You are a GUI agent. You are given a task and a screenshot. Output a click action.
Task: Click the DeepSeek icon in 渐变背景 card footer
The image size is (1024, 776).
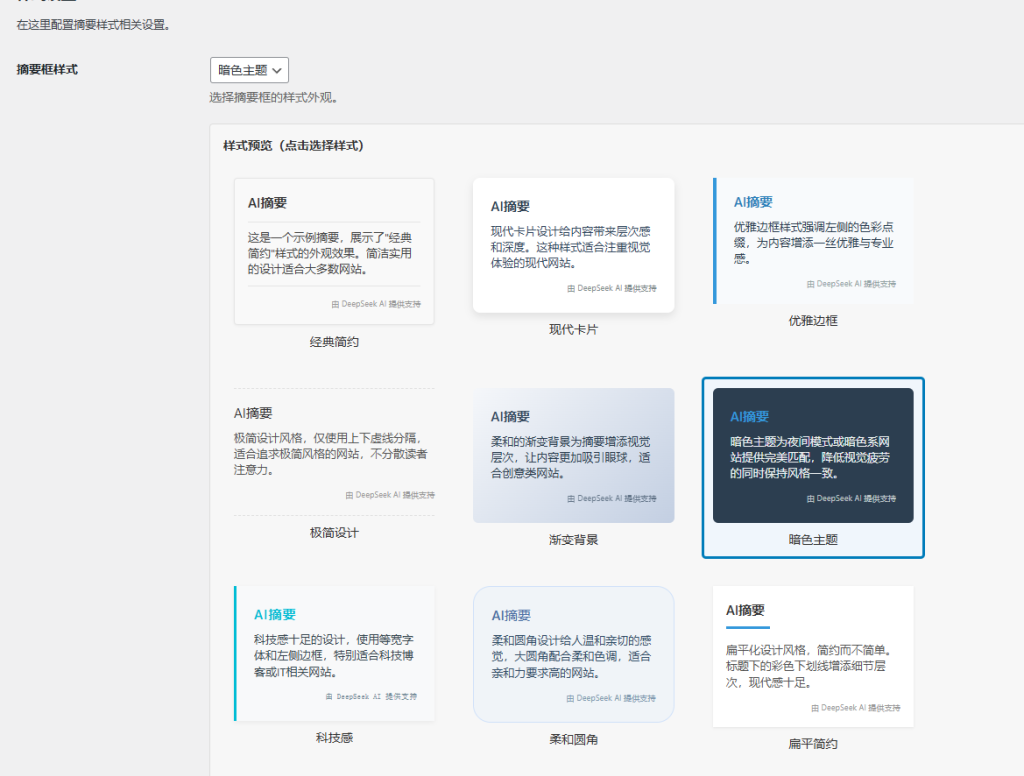click(572, 498)
